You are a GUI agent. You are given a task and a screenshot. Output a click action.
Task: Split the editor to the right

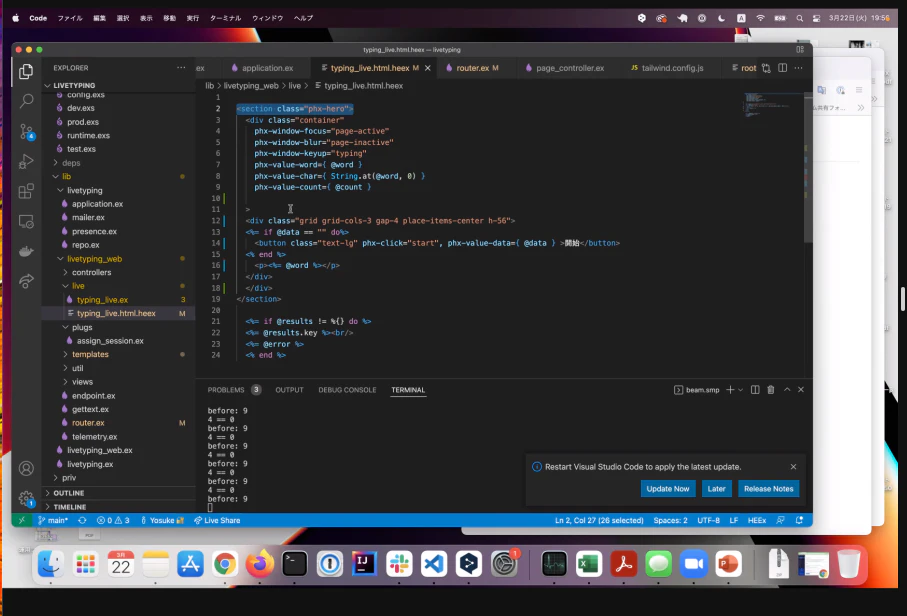tap(782, 68)
